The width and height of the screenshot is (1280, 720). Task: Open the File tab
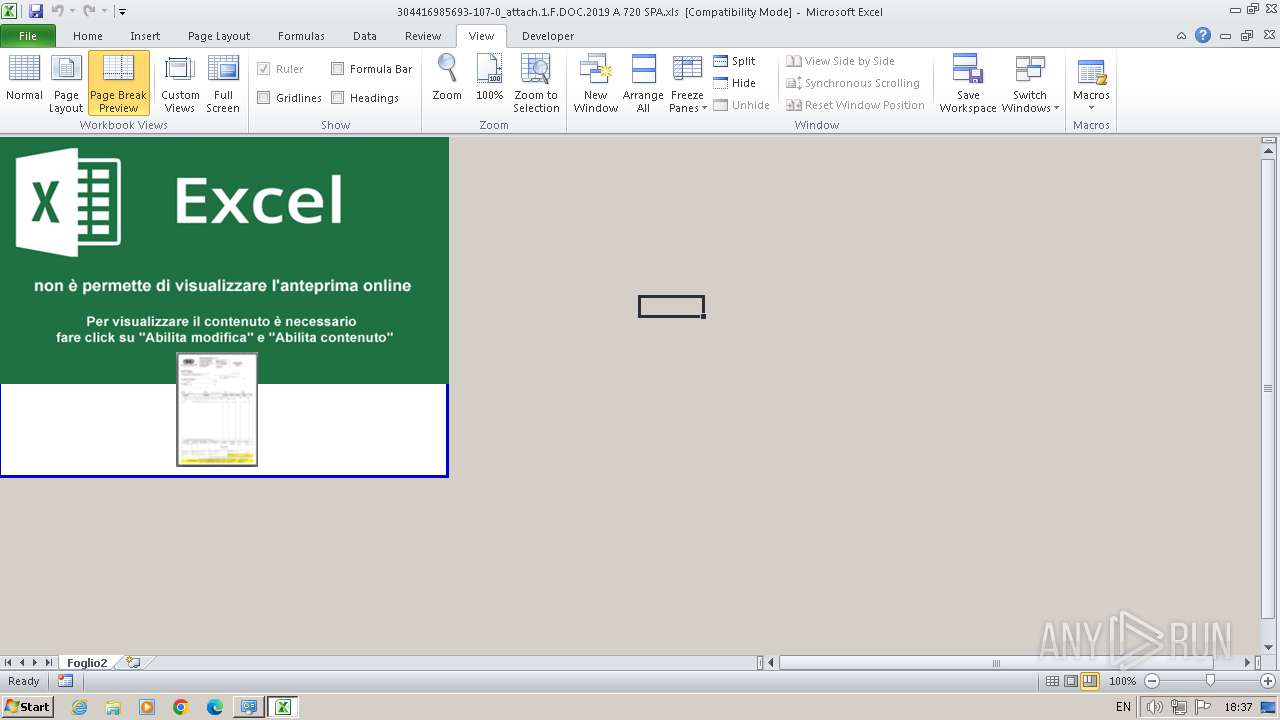pos(28,36)
